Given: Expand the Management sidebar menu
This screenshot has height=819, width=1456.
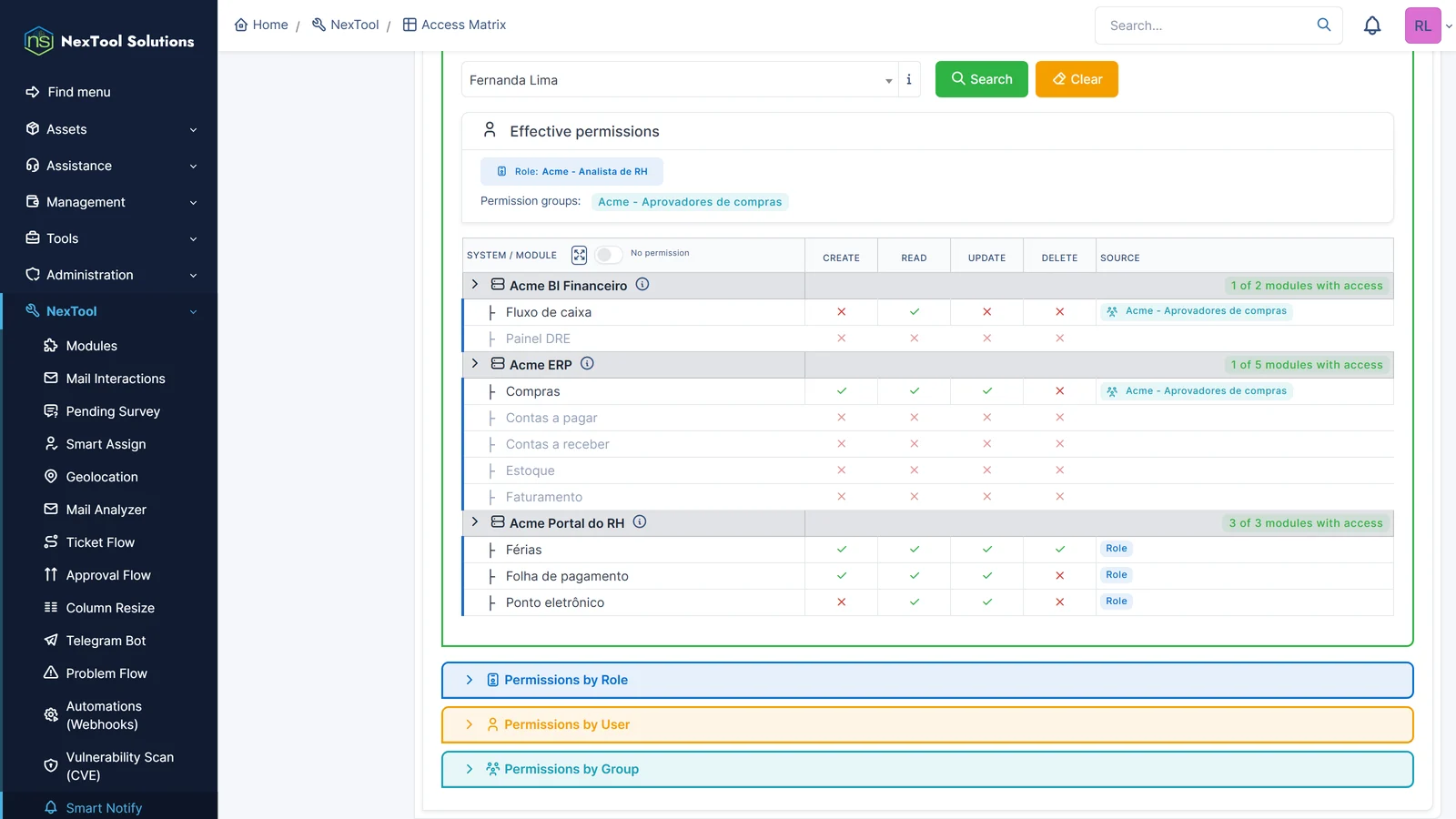Looking at the screenshot, I should (109, 202).
